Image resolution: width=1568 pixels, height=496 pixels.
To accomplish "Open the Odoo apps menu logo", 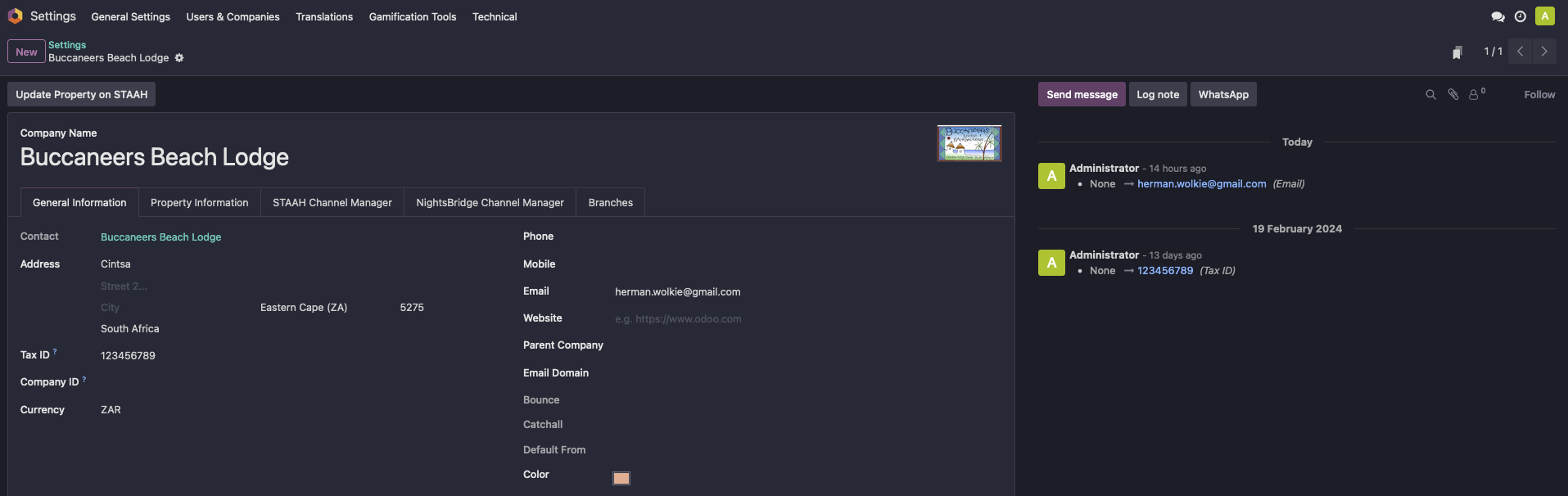I will [15, 16].
